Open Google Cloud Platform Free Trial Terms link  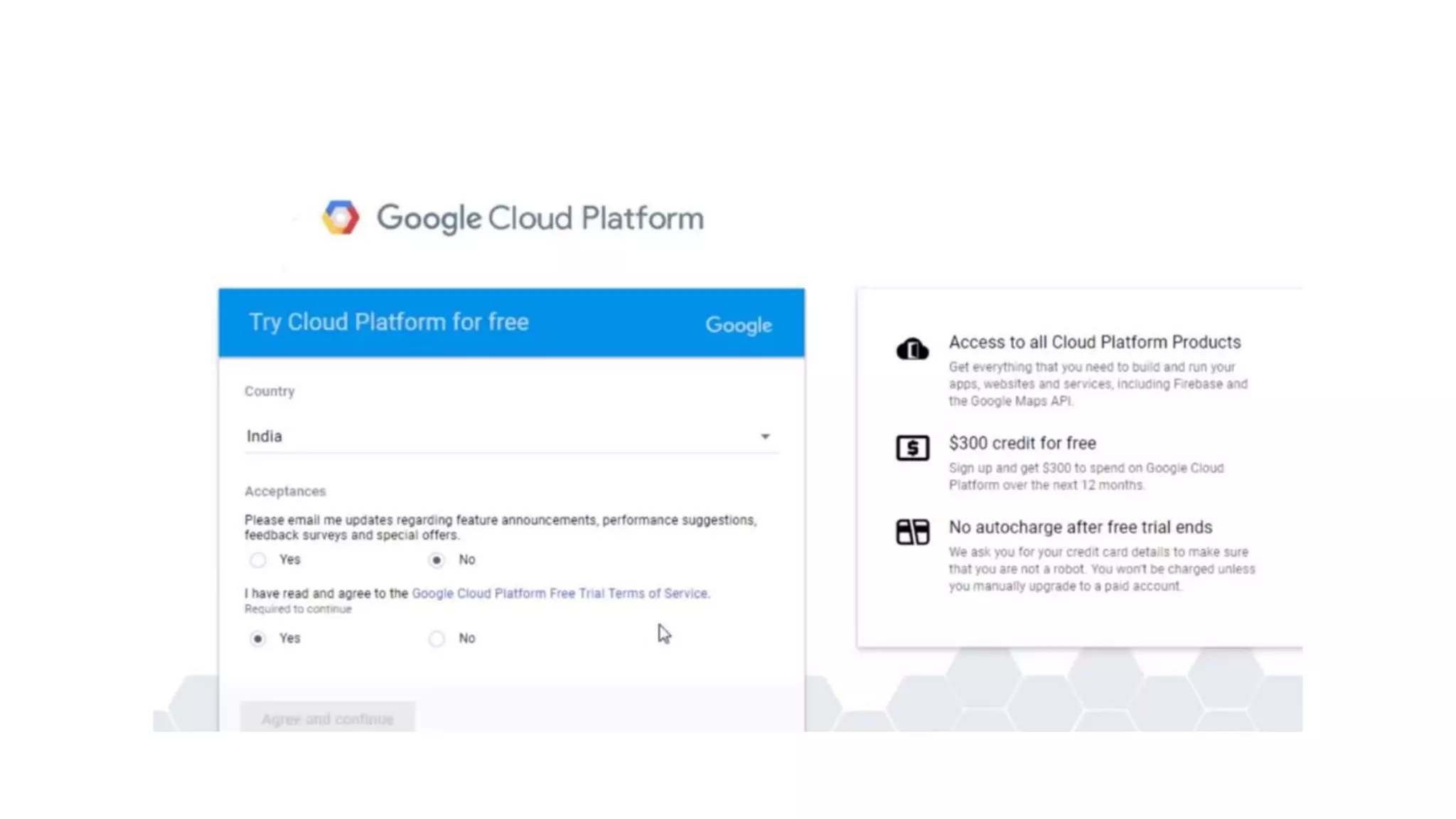560,594
